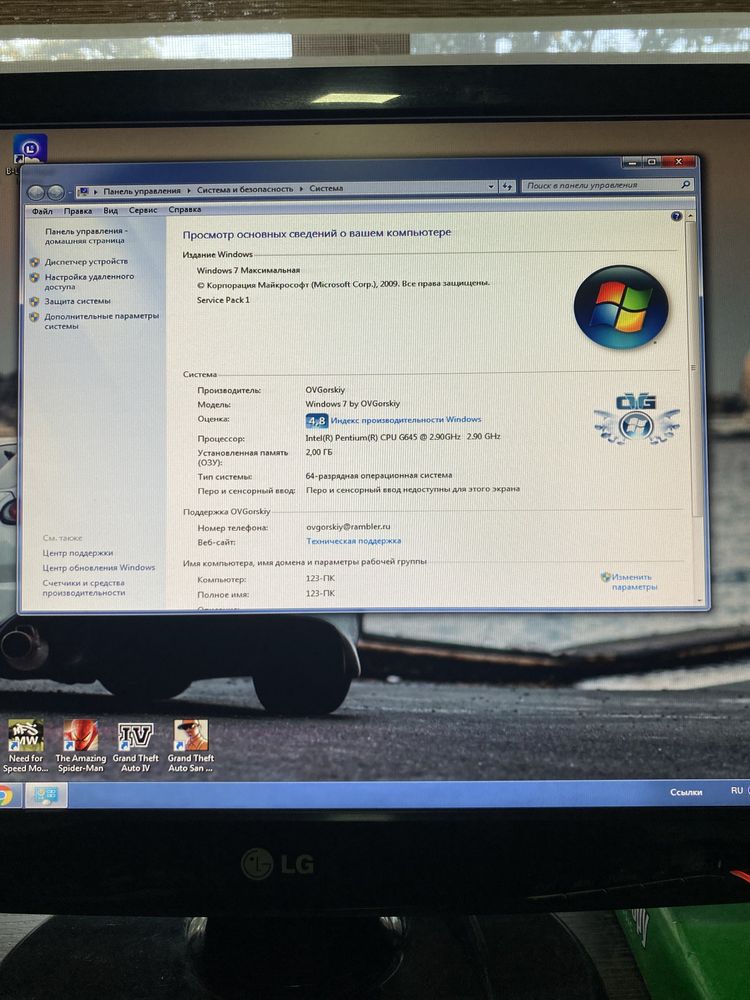Click the RU language indicator
Viewport: 750px width, 1000px height.
(737, 790)
